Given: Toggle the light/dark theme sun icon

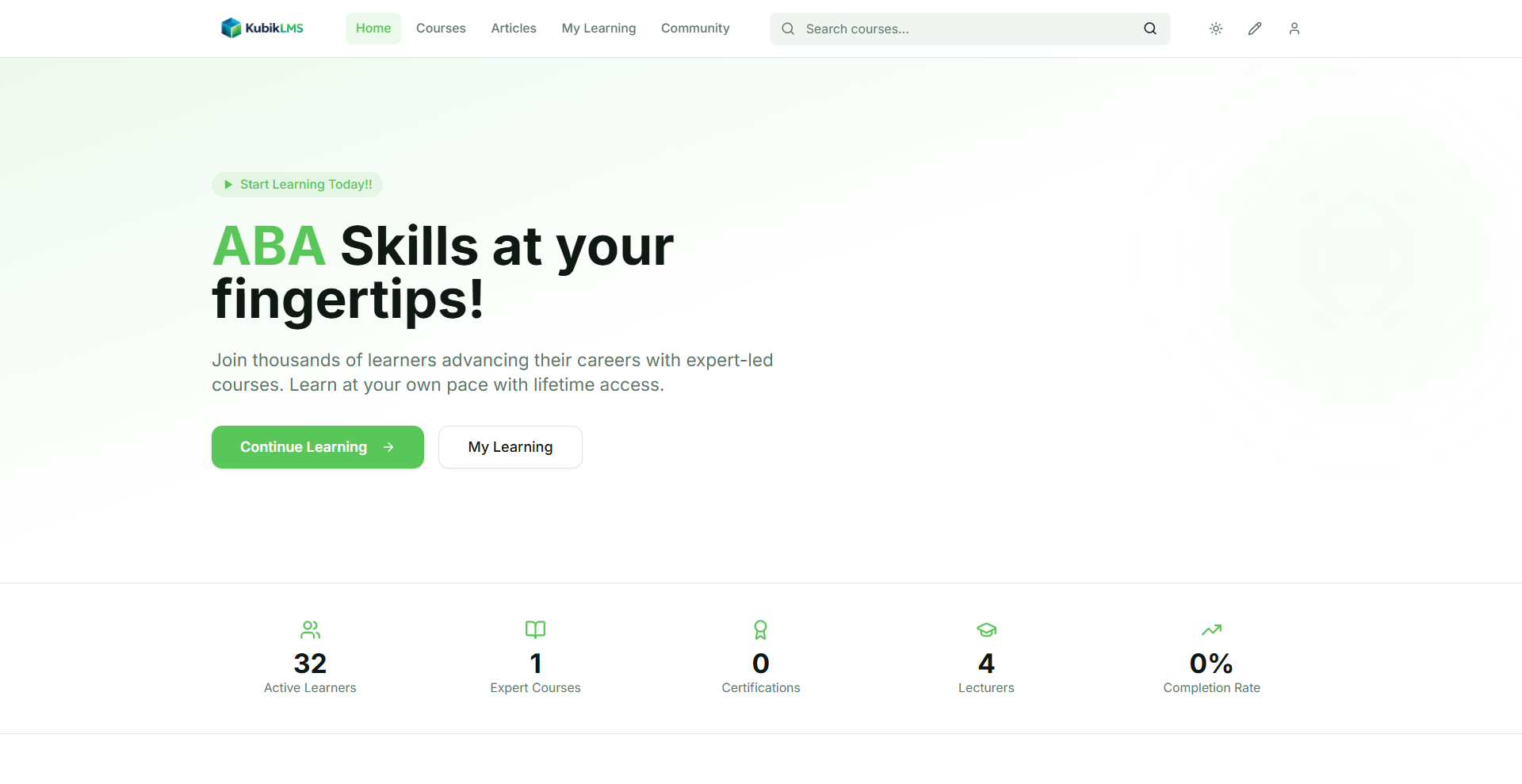Looking at the screenshot, I should point(1216,29).
